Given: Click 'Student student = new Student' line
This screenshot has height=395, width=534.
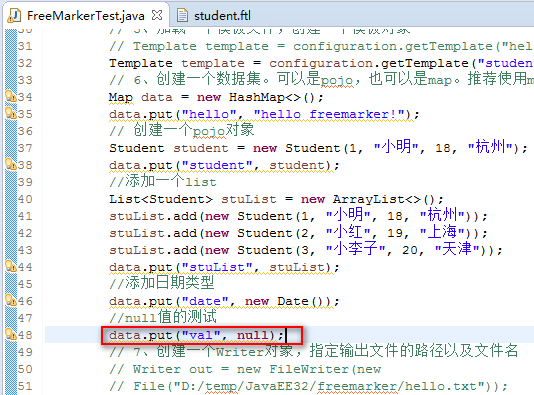Looking at the screenshot, I should (x=318, y=147).
